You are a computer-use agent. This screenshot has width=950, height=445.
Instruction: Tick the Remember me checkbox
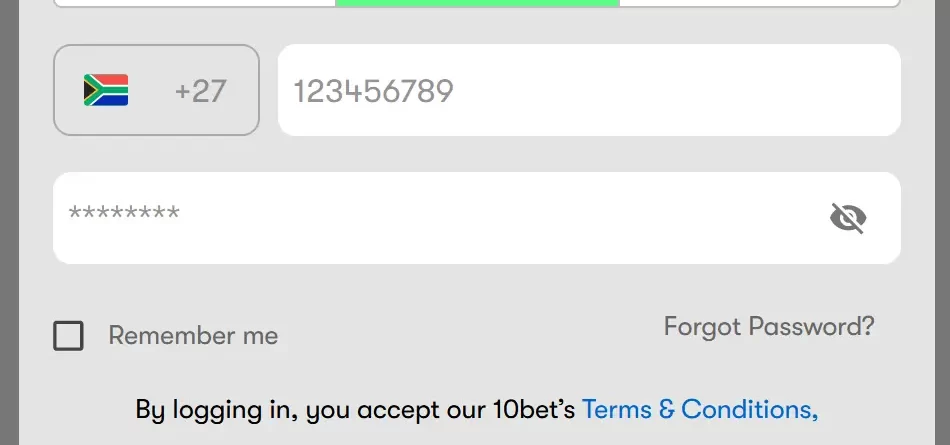(68, 336)
